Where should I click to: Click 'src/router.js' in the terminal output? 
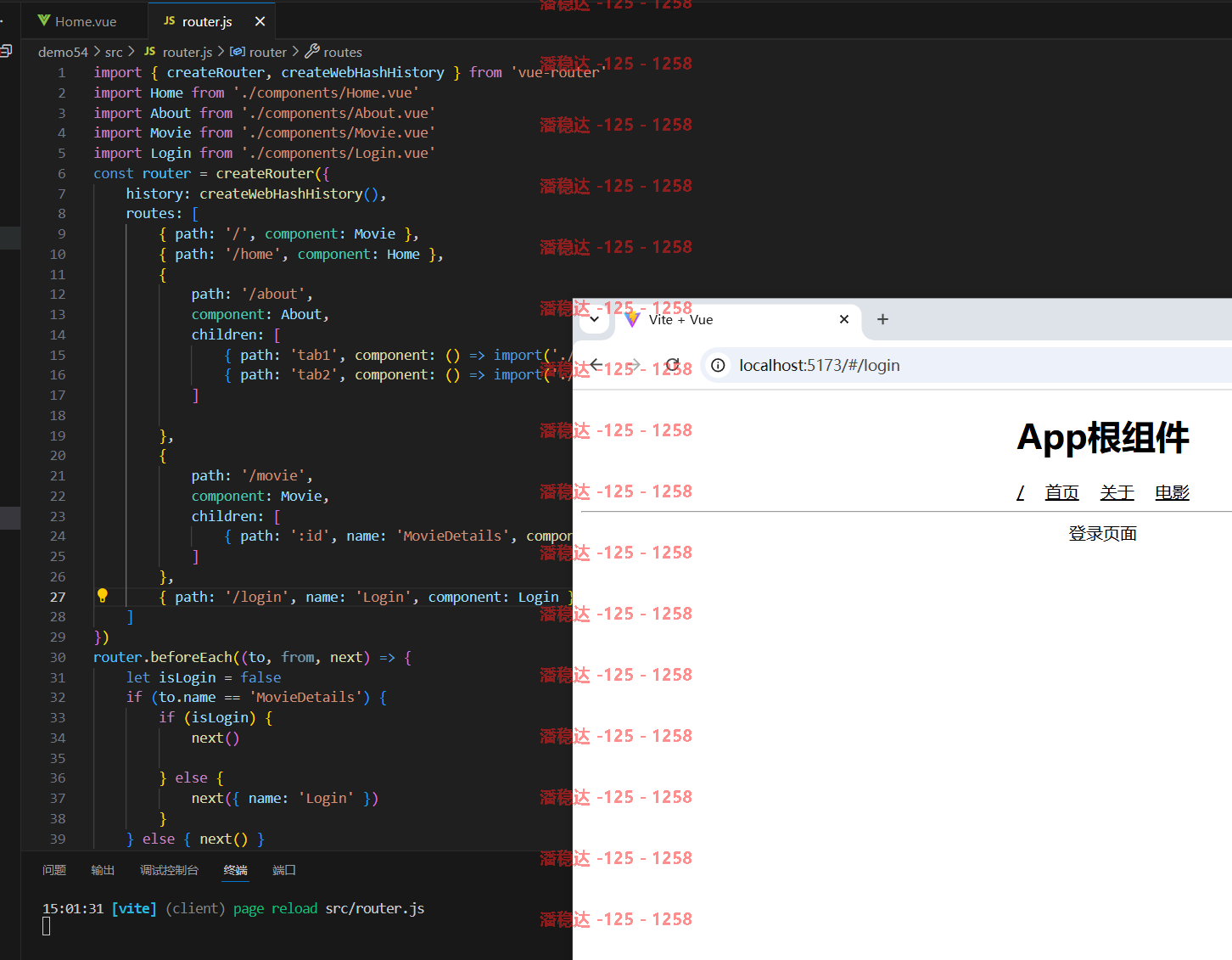(375, 908)
